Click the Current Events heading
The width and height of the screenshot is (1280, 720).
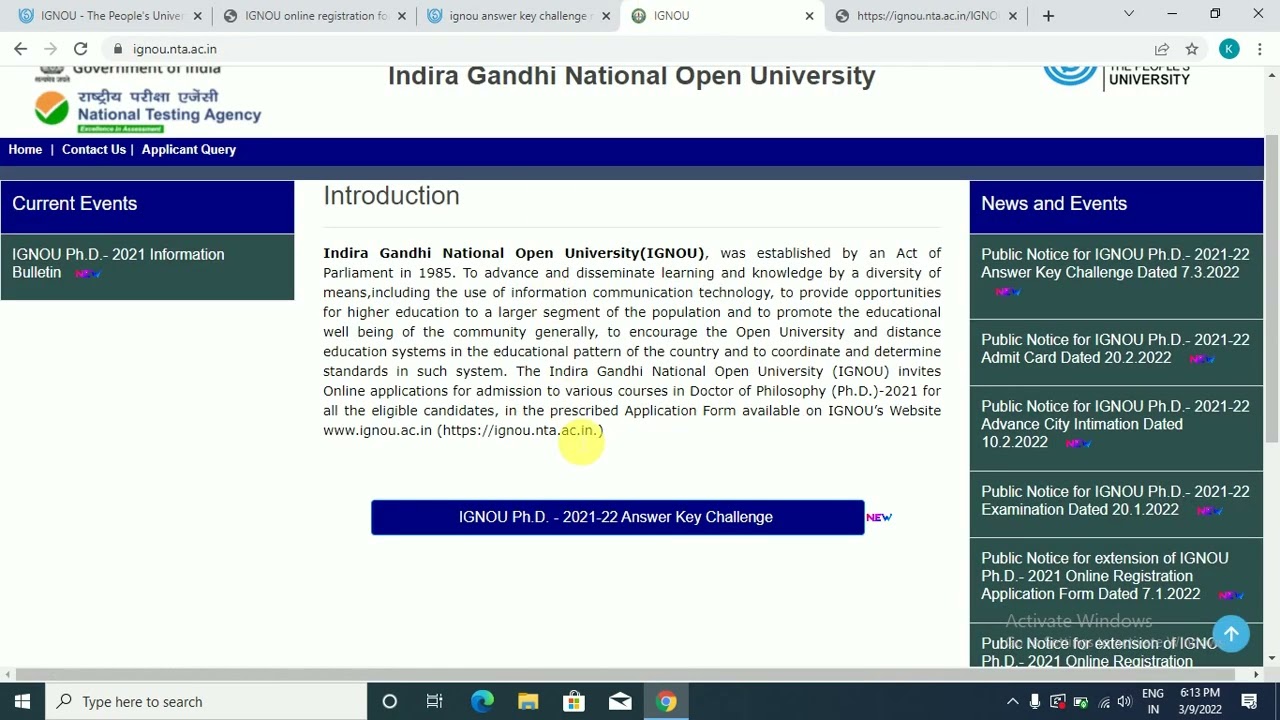pyautogui.click(x=74, y=204)
